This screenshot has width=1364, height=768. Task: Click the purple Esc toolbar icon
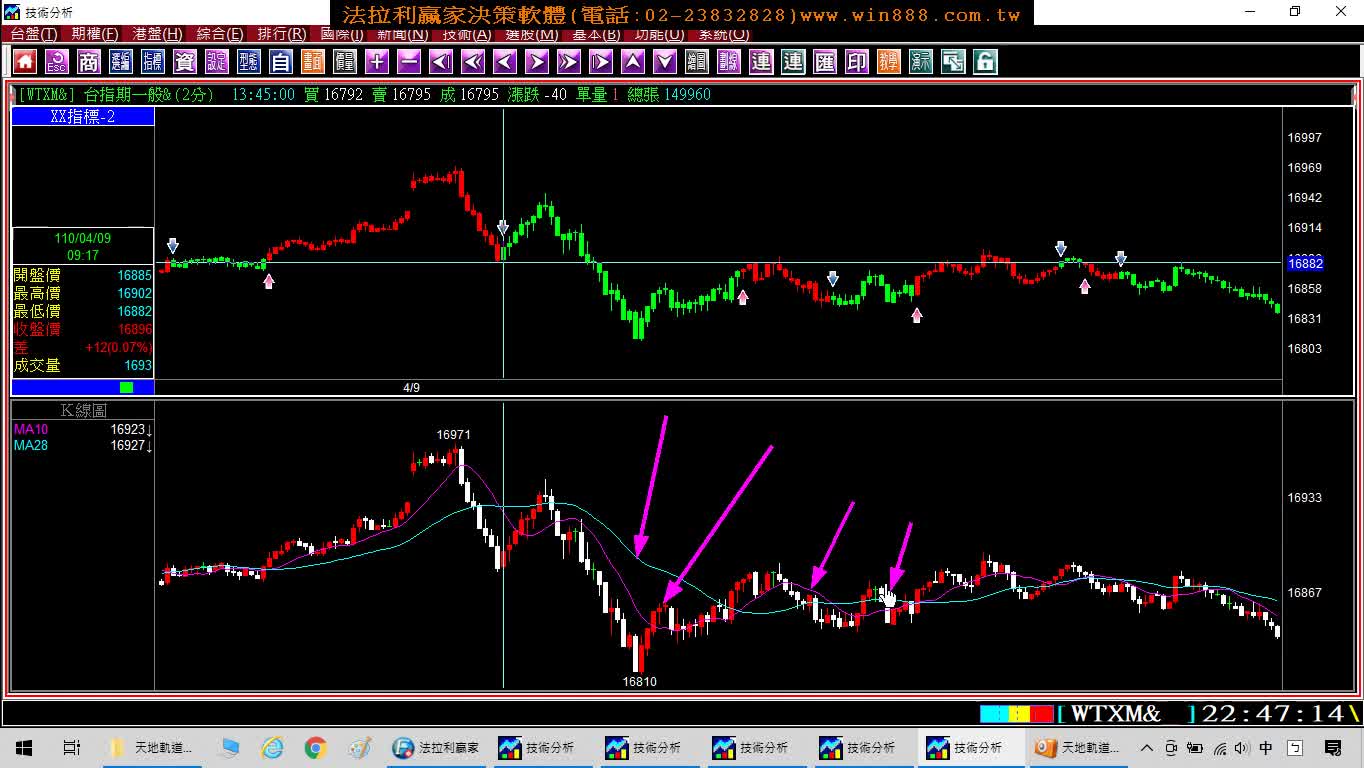(57, 62)
